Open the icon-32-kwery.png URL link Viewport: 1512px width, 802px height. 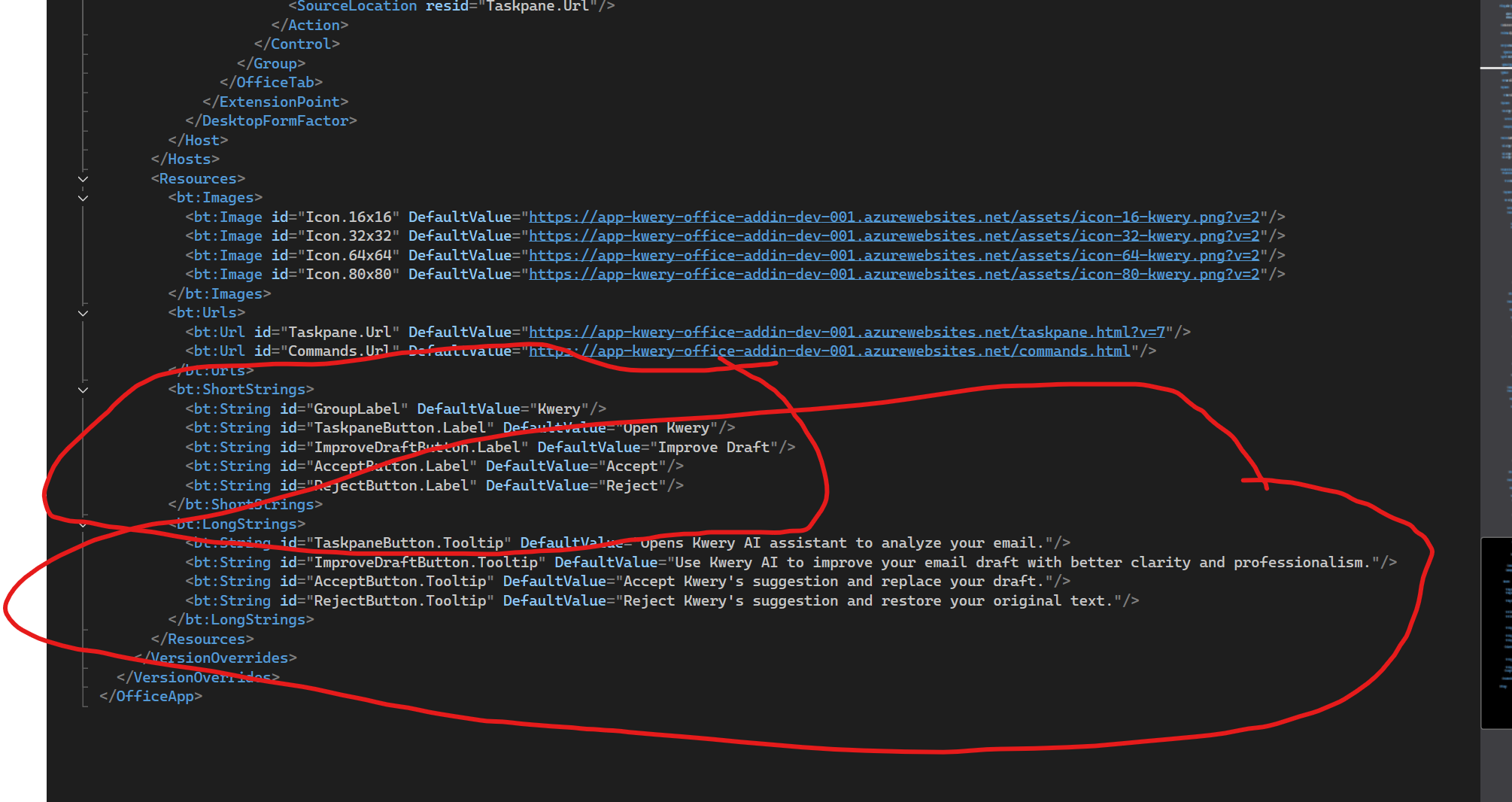click(894, 236)
